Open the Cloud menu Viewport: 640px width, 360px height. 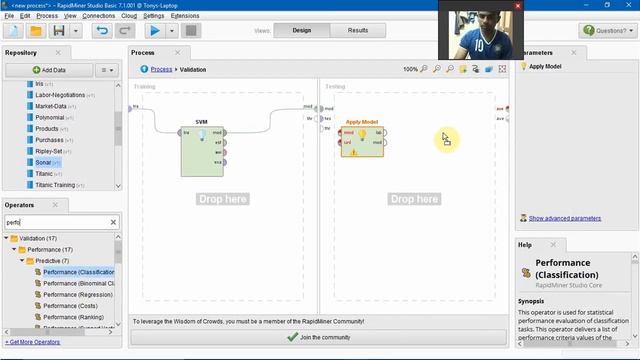click(x=129, y=16)
